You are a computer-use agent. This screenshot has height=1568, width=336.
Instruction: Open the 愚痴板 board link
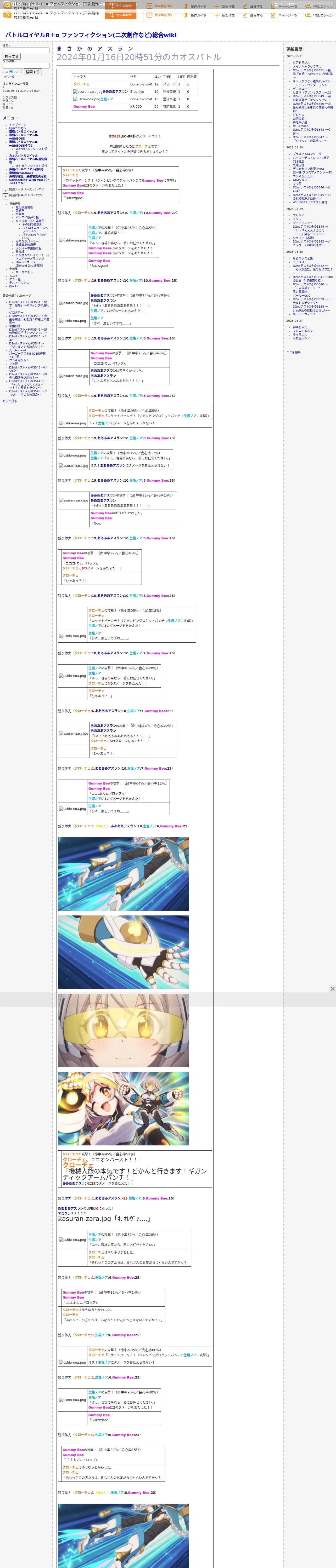pyautogui.click(x=20, y=252)
